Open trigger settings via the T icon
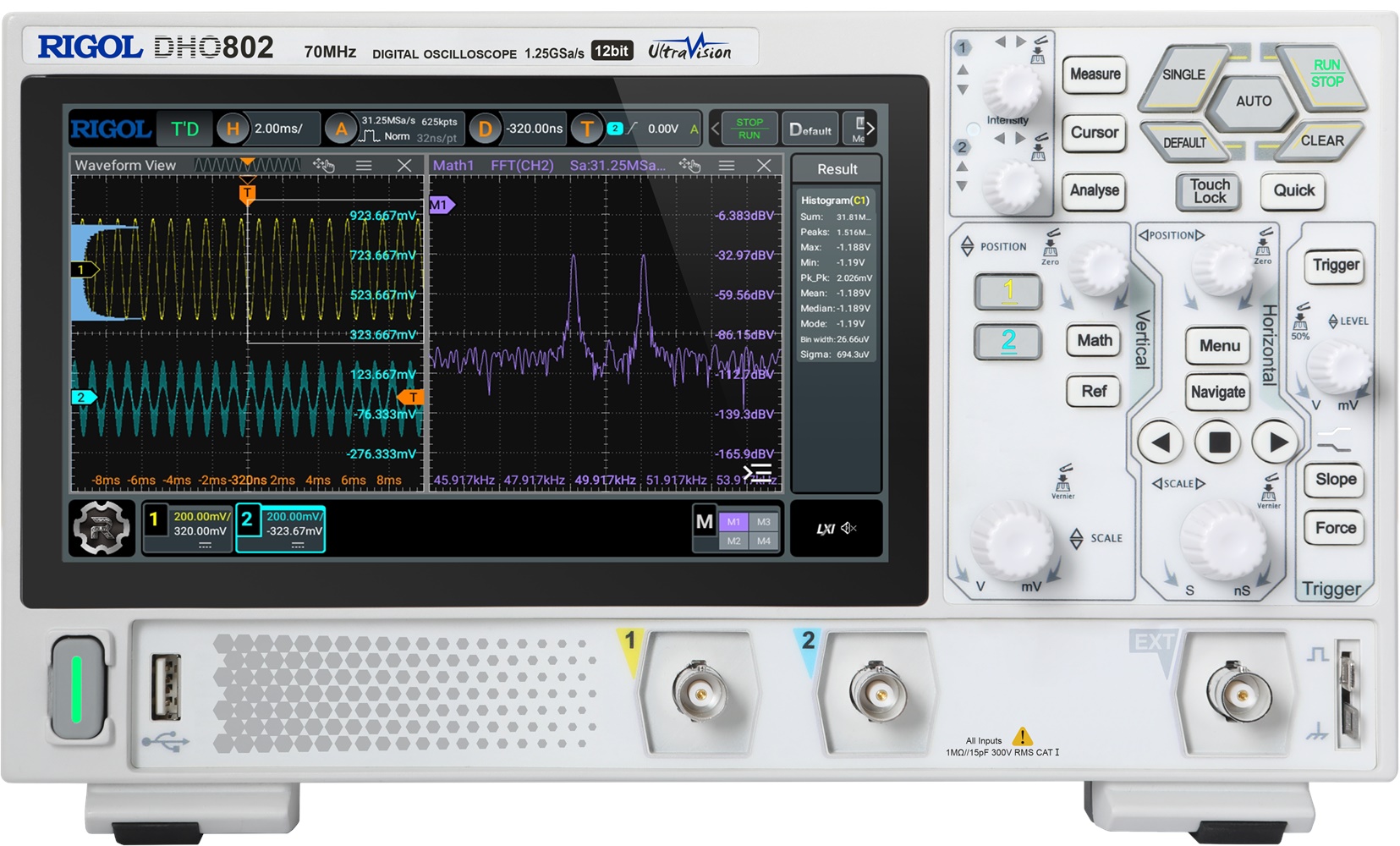The image size is (1400, 846). click(586, 129)
